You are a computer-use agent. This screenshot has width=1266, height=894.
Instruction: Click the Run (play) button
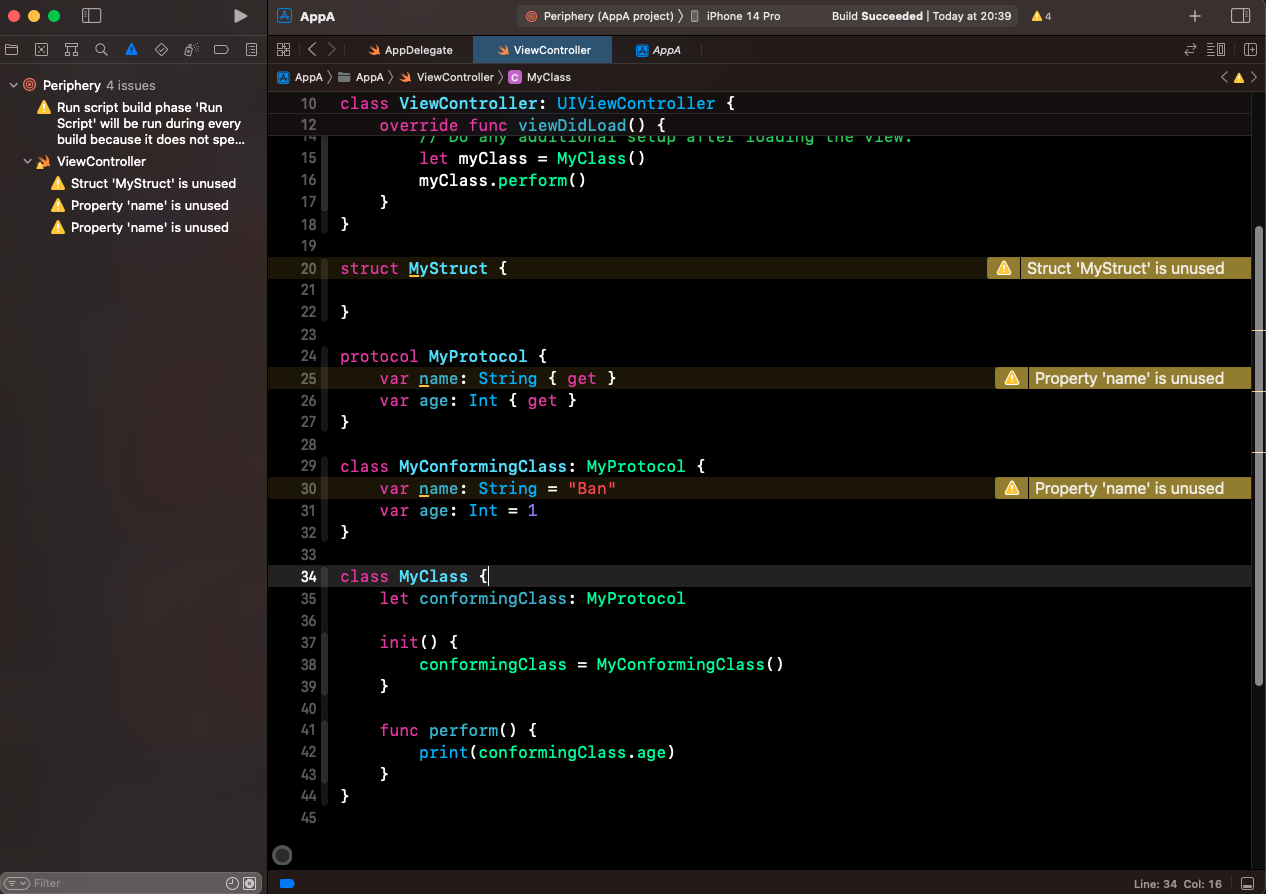click(x=240, y=16)
